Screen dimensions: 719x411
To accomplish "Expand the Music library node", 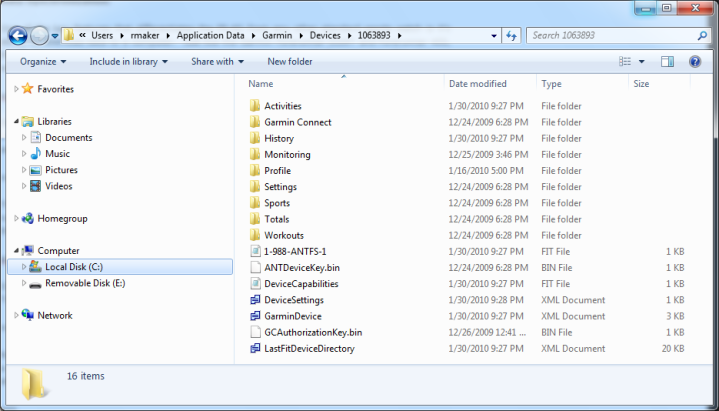I will 24,154.
